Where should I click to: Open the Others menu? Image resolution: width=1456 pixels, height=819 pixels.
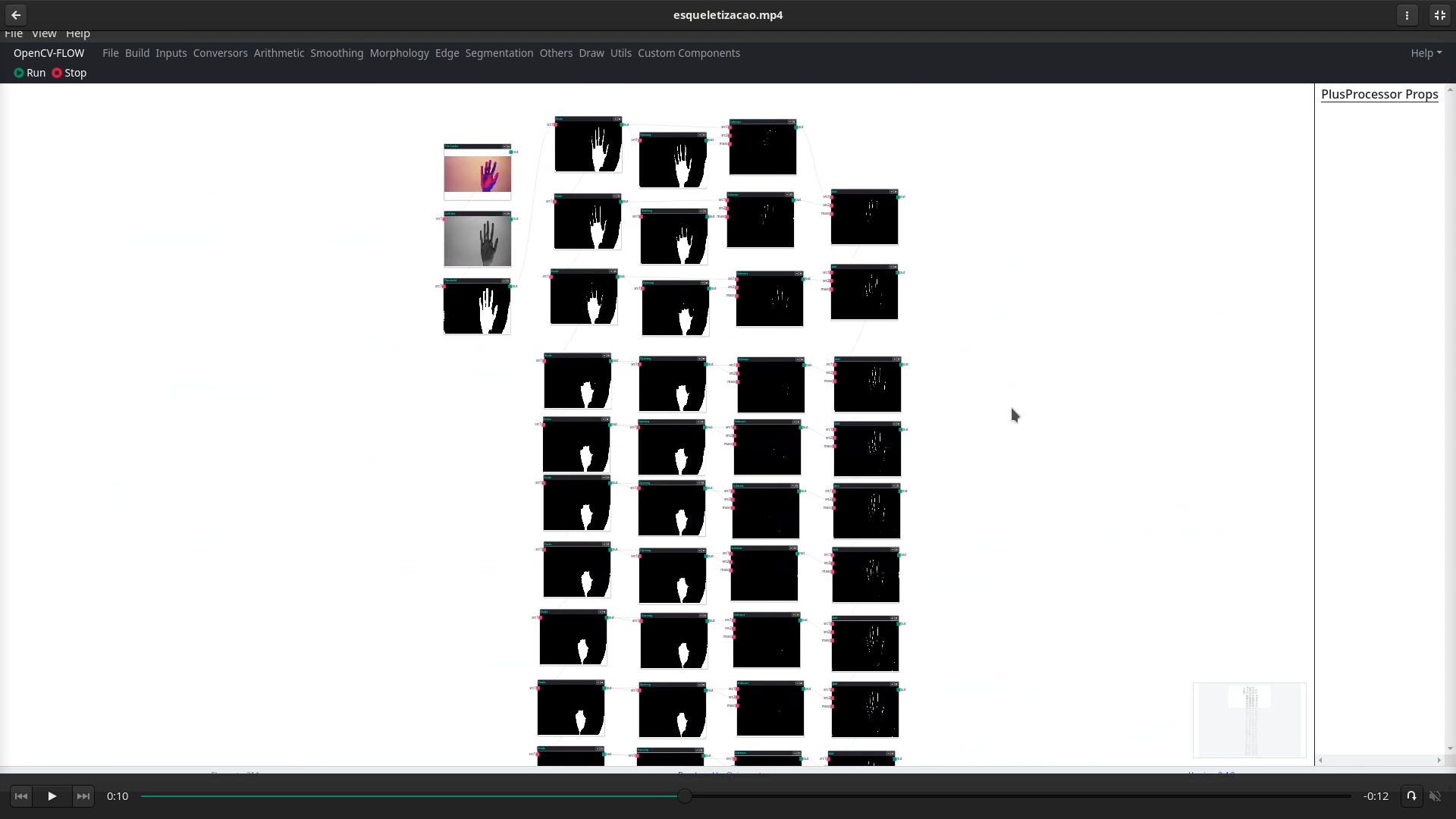(x=556, y=53)
